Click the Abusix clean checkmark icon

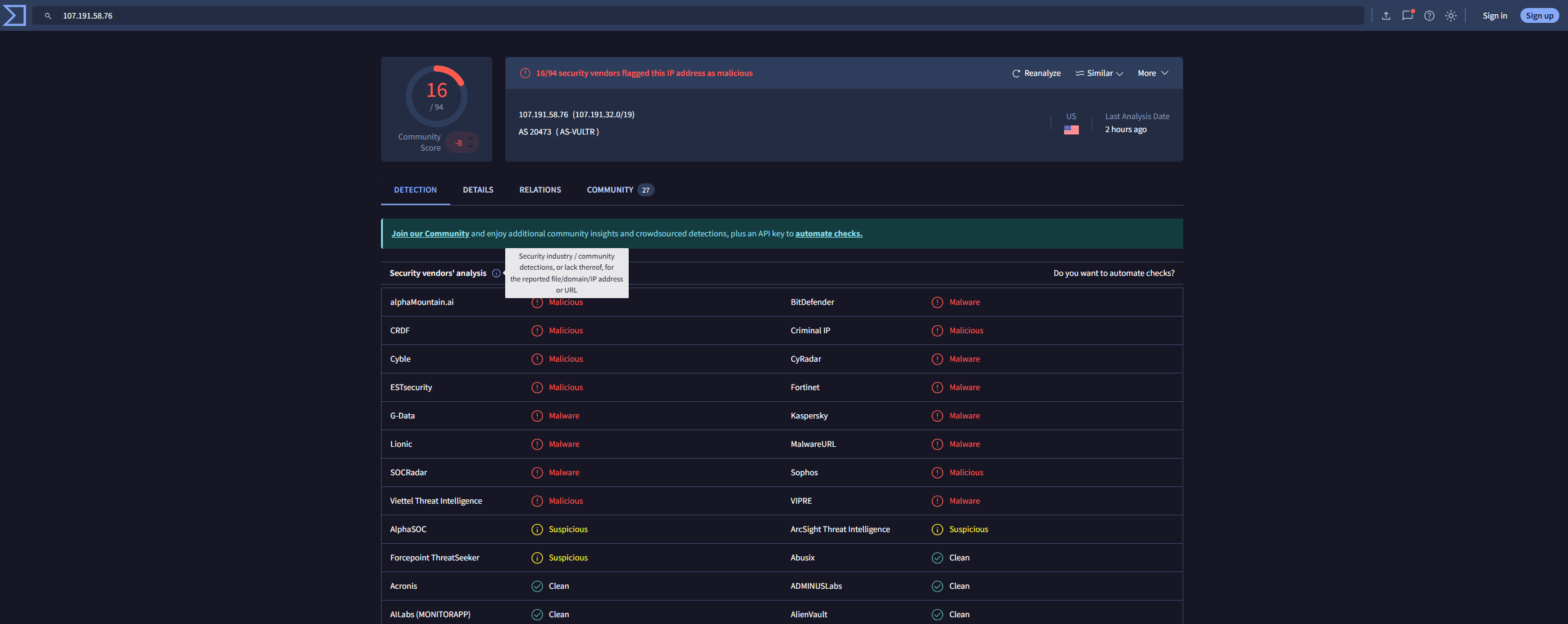coord(937,558)
